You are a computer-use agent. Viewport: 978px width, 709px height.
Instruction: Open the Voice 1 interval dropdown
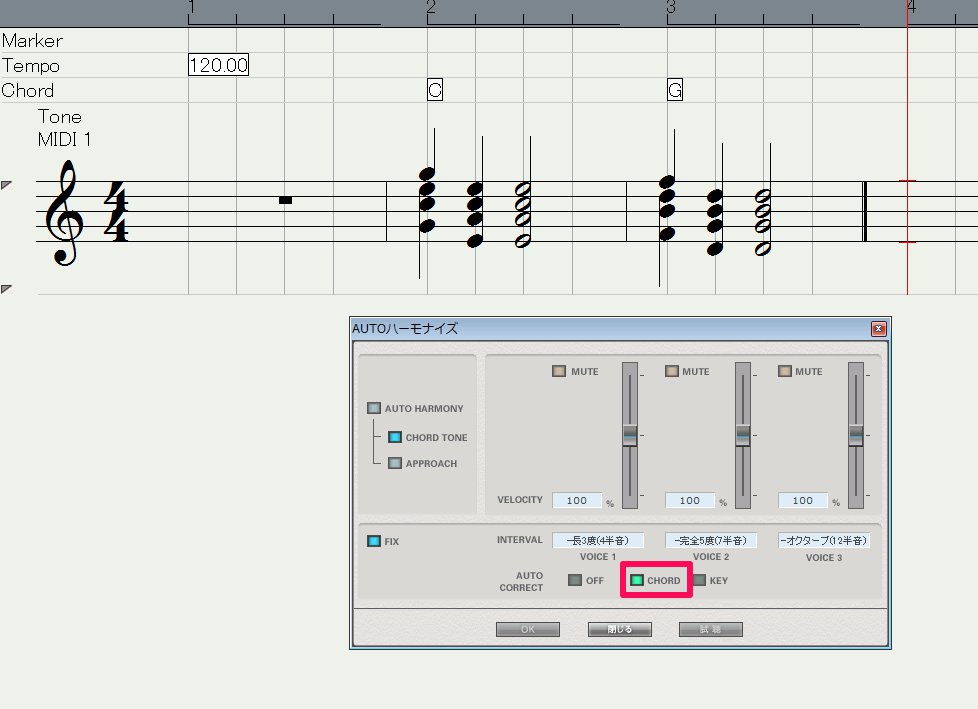click(x=598, y=540)
